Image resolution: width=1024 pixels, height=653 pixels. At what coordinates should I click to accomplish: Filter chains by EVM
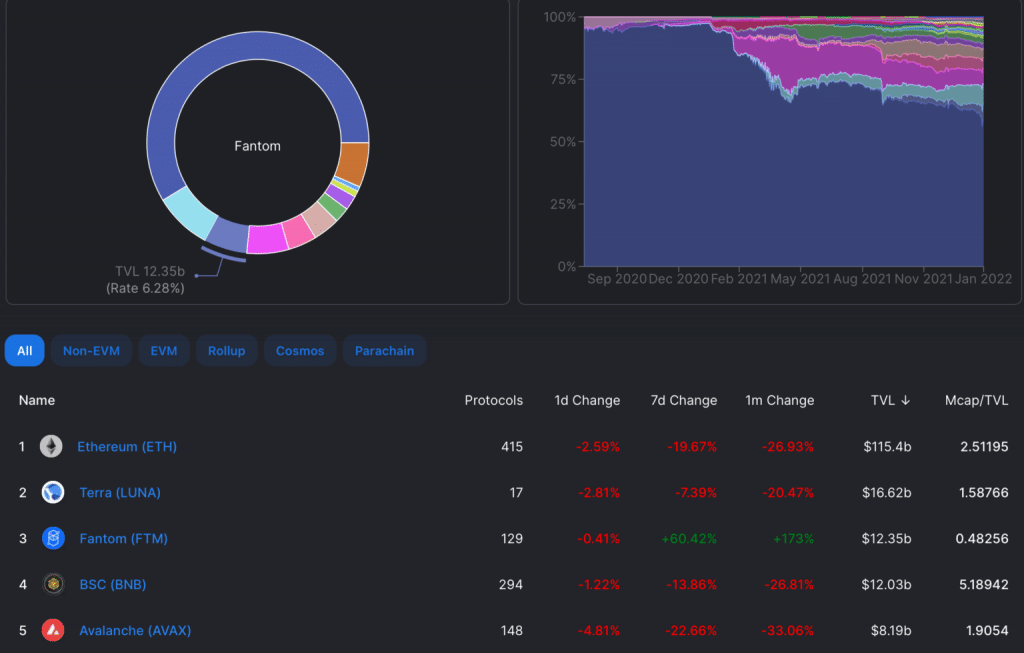(x=164, y=351)
